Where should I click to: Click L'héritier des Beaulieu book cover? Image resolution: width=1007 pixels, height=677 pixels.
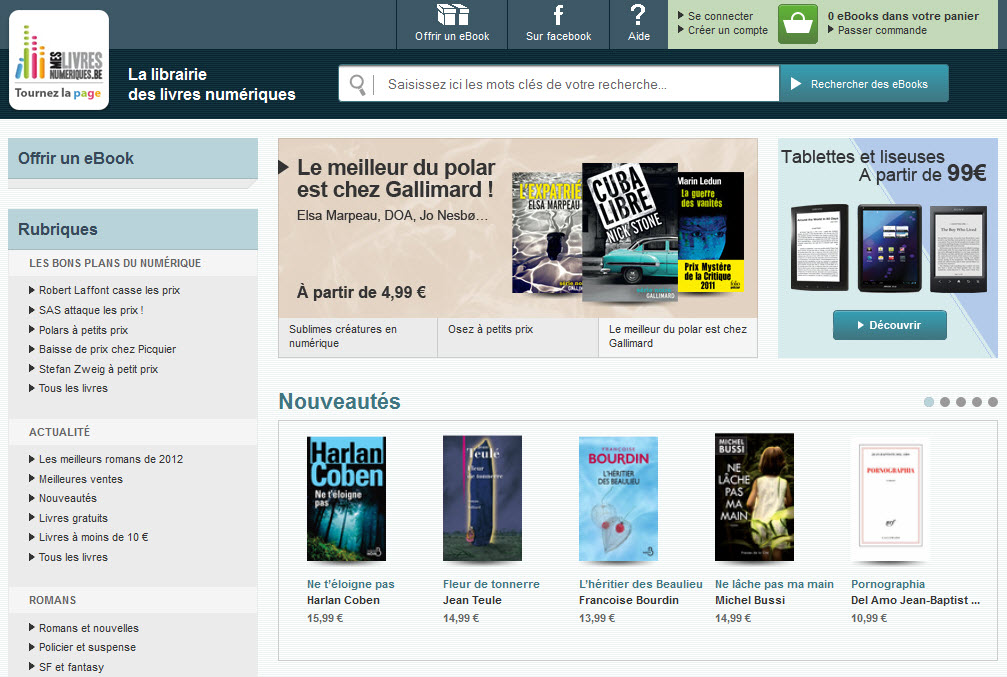[x=618, y=499]
